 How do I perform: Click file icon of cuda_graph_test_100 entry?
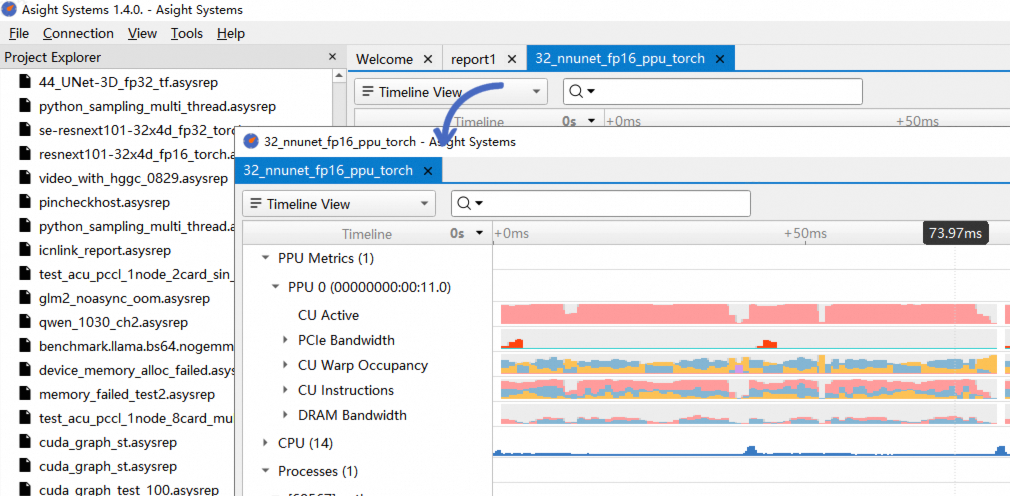tap(25, 490)
